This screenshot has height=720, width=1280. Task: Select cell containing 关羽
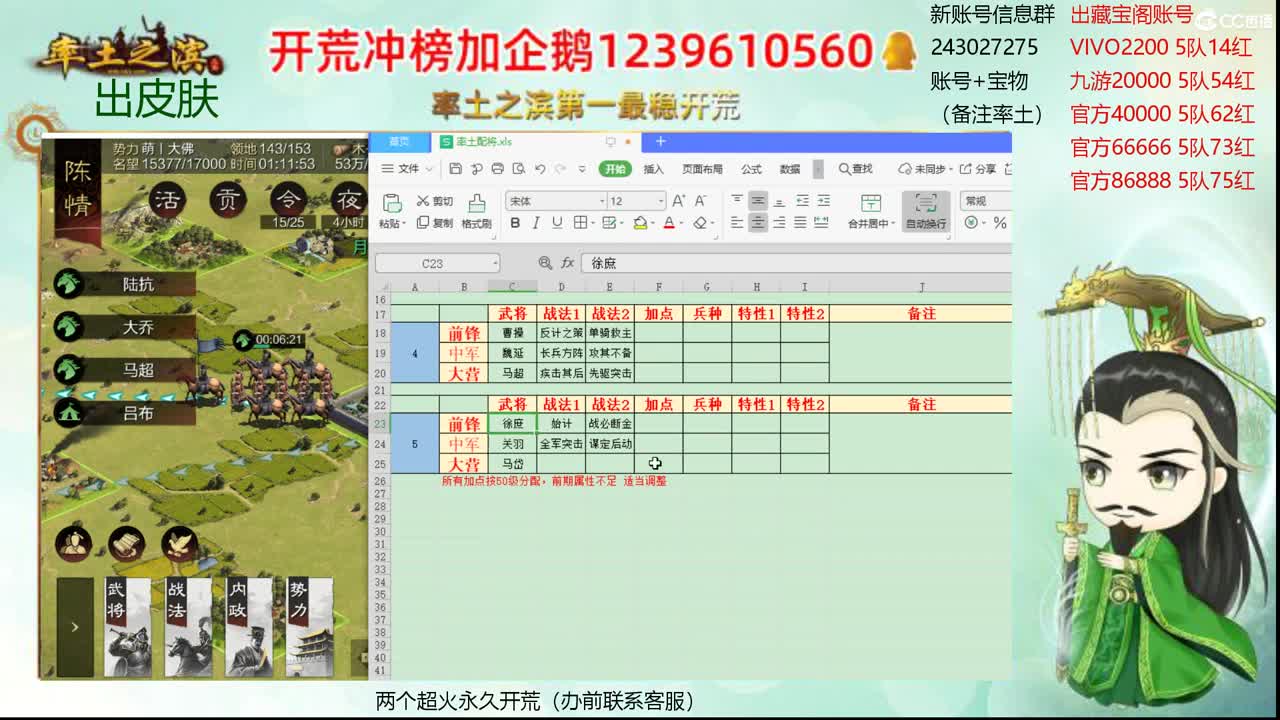point(513,443)
